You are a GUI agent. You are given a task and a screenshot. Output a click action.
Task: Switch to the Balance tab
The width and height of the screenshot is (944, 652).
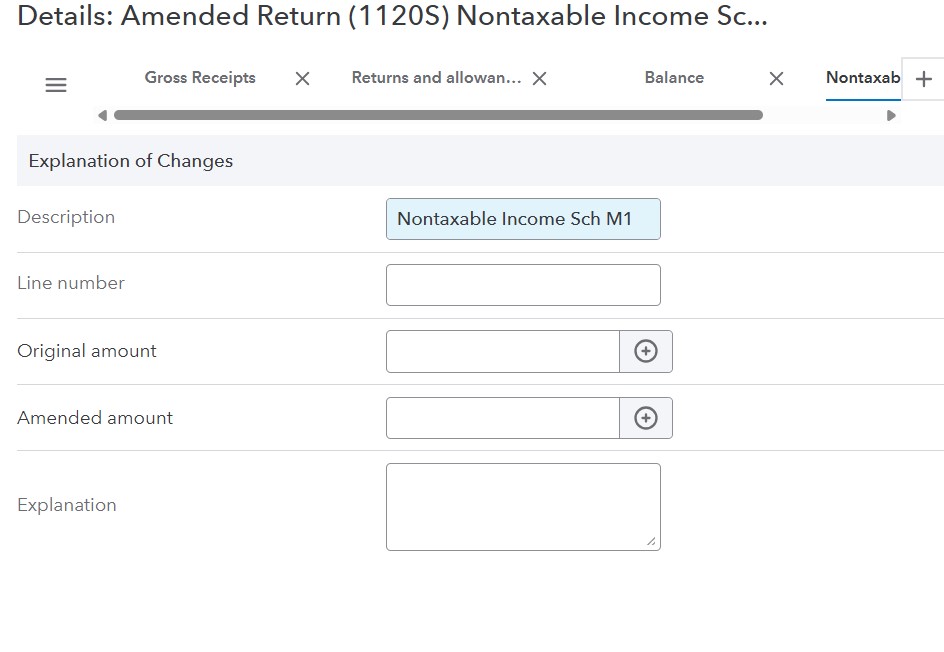(673, 78)
